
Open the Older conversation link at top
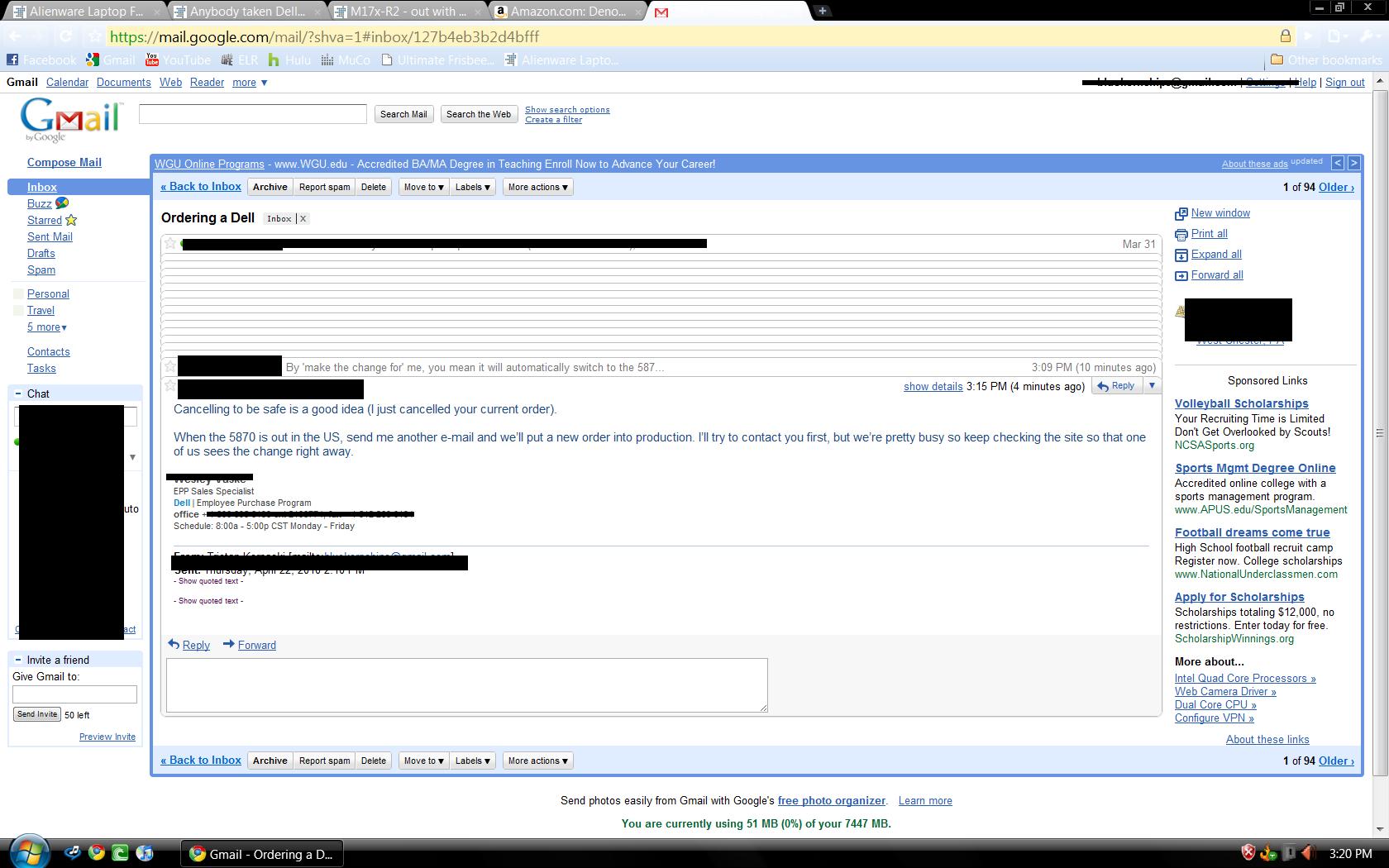(1336, 188)
